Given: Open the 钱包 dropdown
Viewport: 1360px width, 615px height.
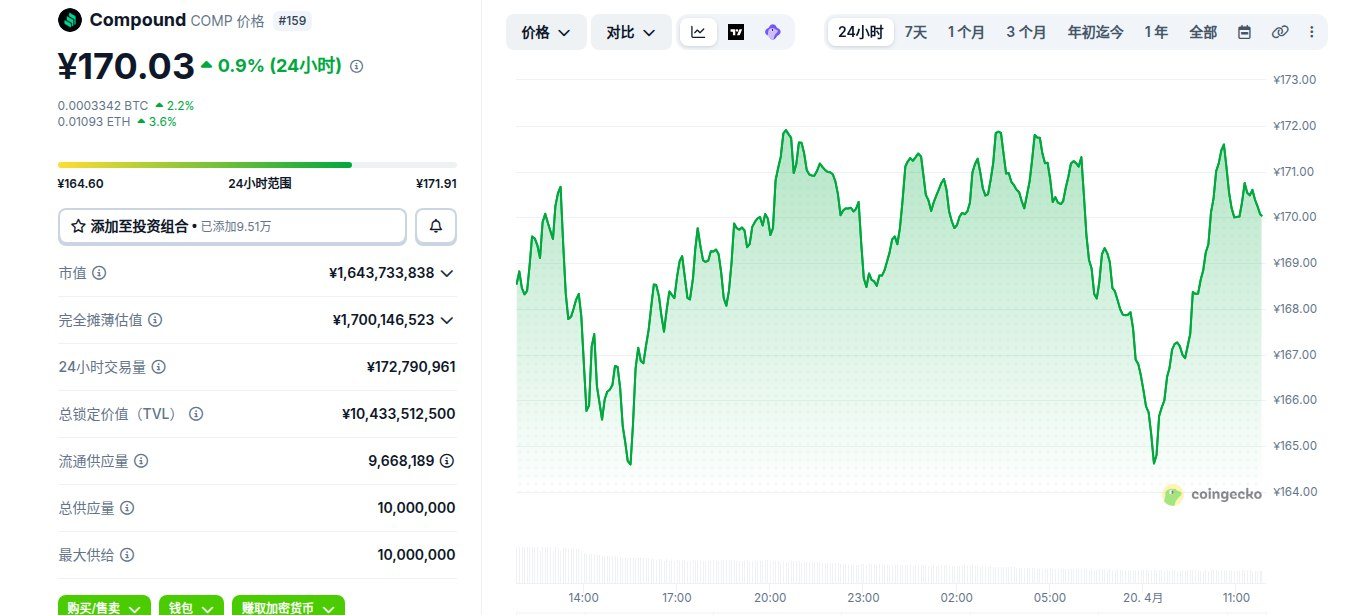Looking at the screenshot, I should pyautogui.click(x=191, y=607).
